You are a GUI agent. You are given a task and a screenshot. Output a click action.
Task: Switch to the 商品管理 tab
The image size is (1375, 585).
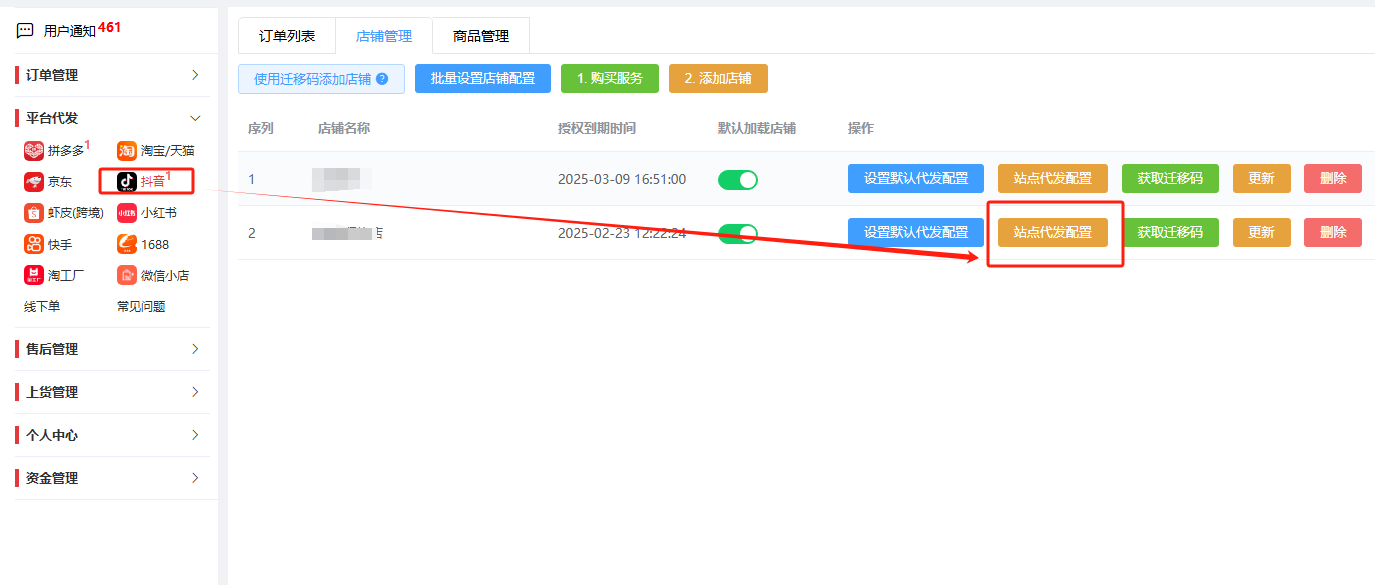[x=481, y=36]
